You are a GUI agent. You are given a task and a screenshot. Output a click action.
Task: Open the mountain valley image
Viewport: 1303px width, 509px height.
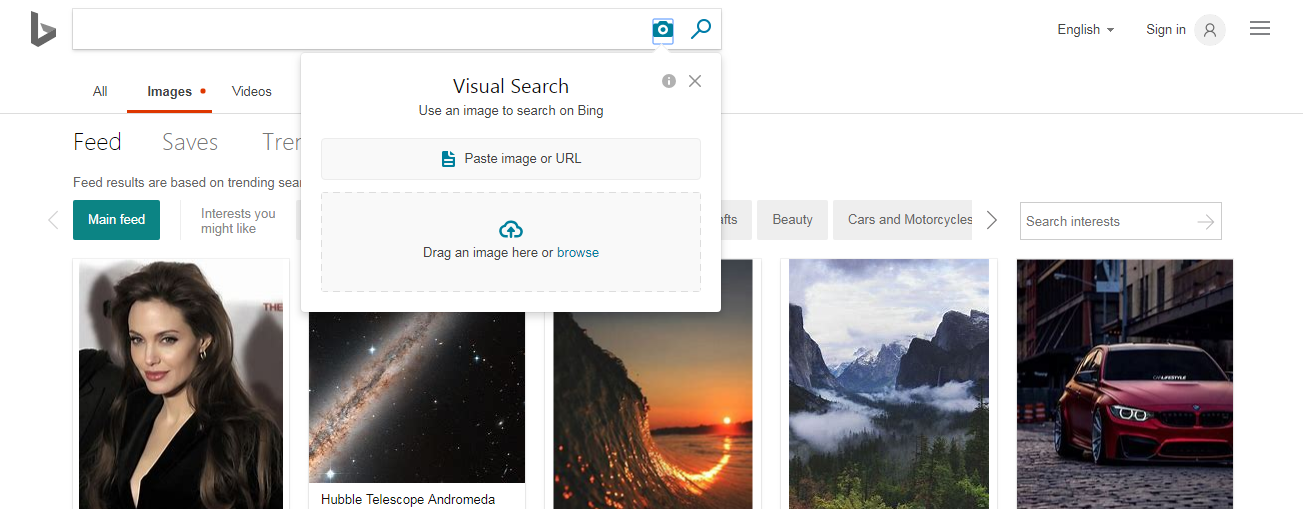889,385
